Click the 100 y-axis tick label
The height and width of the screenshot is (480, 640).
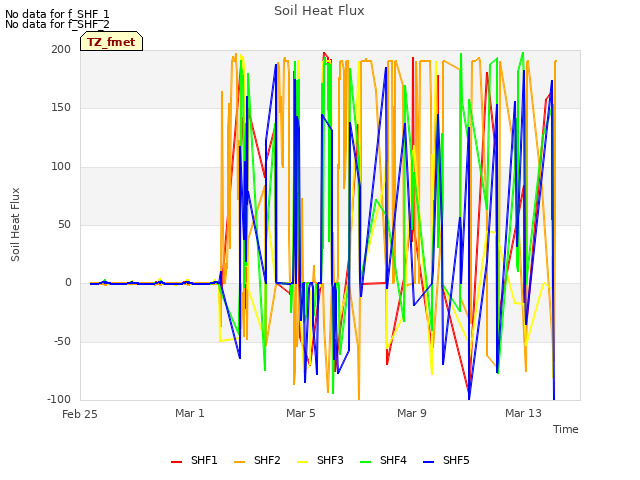coord(61,167)
